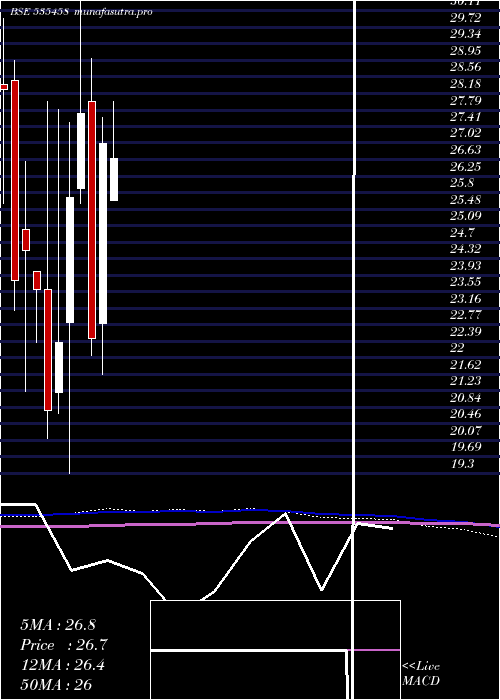The image size is (500, 700).
Task: Click the BSE 535458 munafasutra.pro title
Action: (82, 12)
